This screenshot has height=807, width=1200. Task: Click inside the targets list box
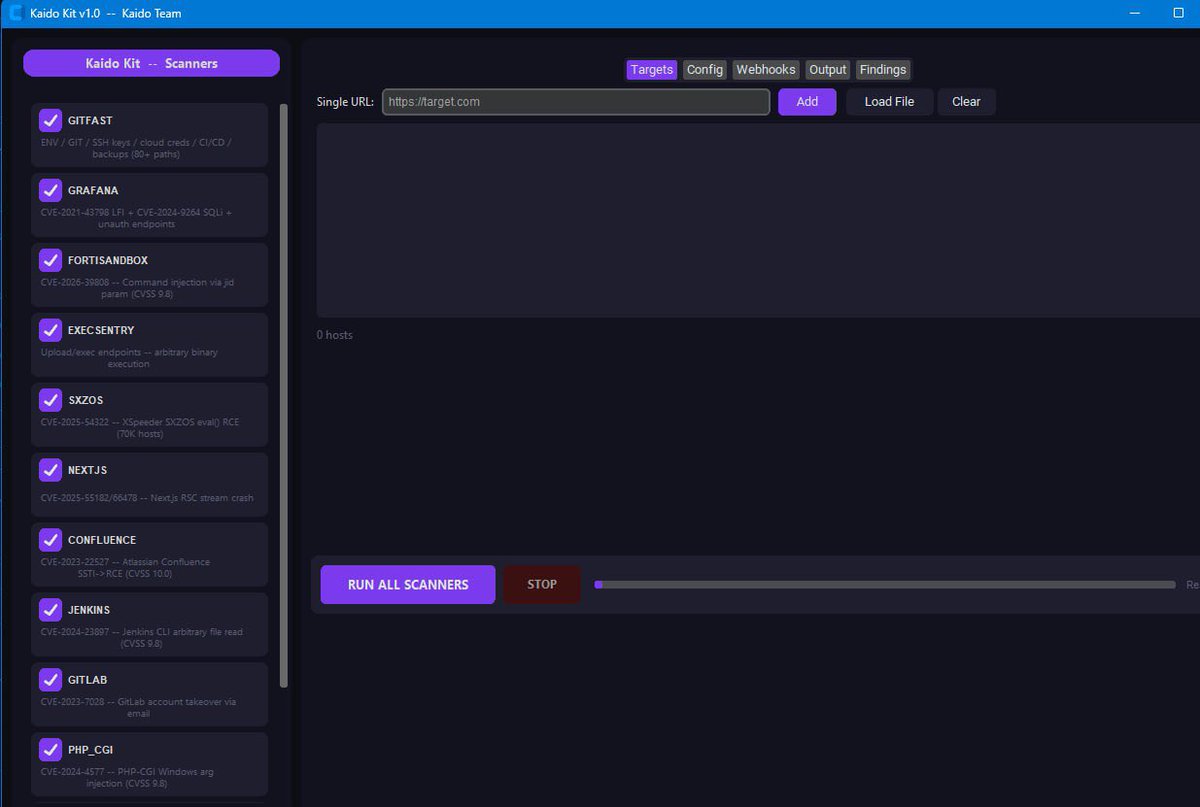758,220
